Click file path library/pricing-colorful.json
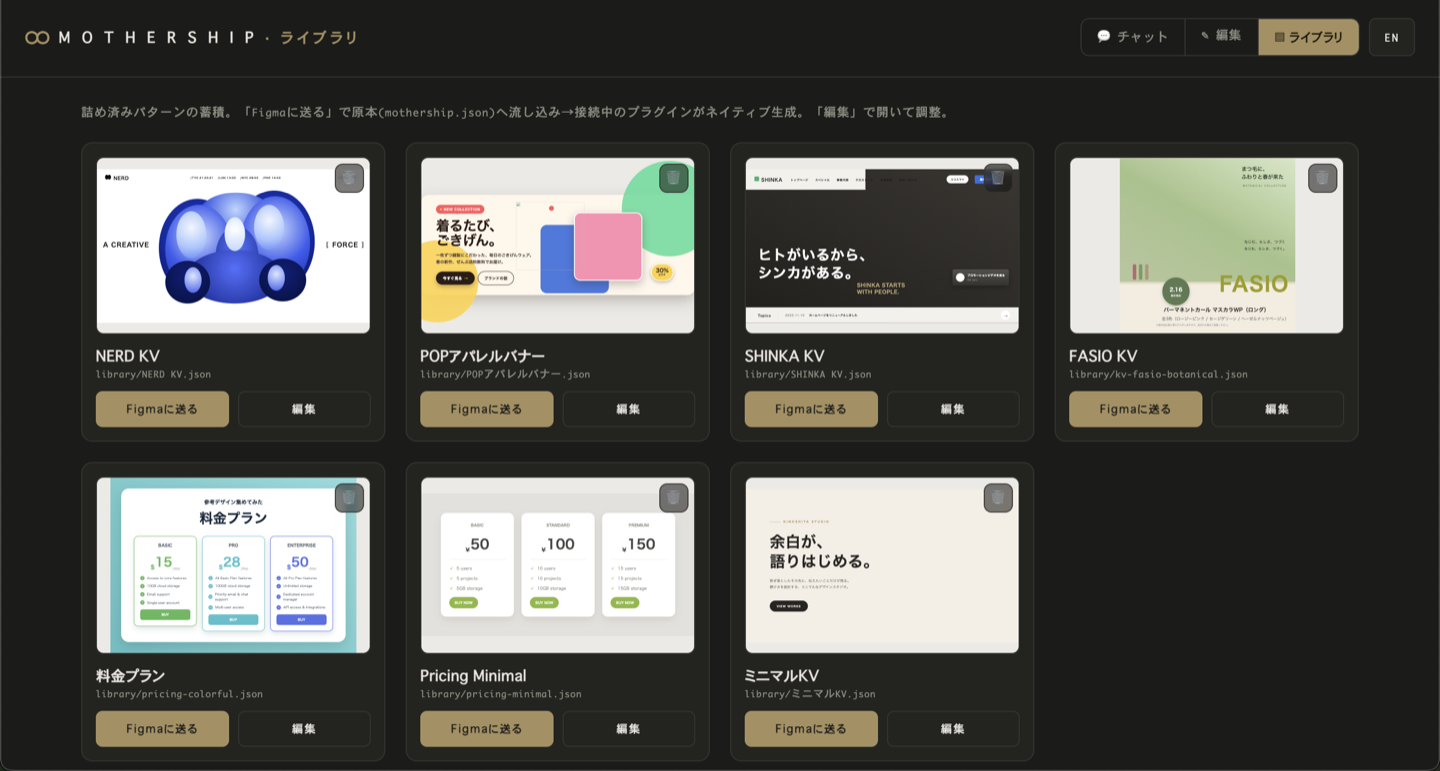Viewport: 1440px width, 771px height. 180,694
